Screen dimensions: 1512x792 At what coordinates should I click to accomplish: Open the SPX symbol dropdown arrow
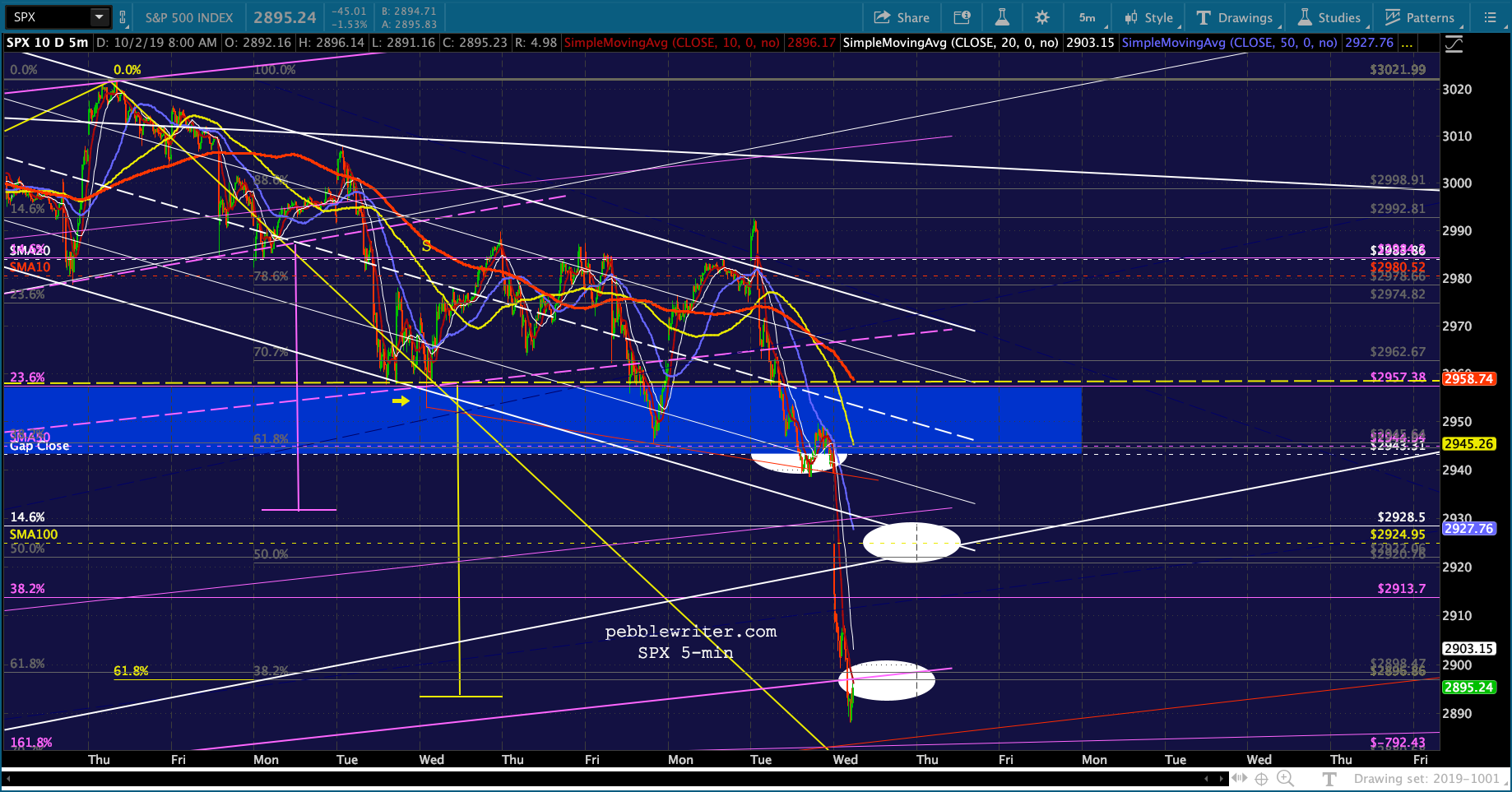[99, 17]
